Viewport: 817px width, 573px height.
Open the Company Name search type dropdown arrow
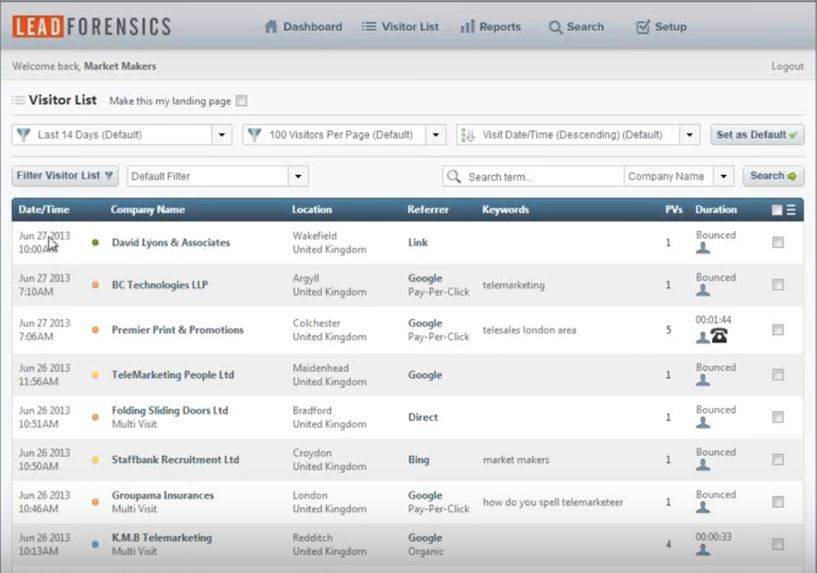(724, 176)
